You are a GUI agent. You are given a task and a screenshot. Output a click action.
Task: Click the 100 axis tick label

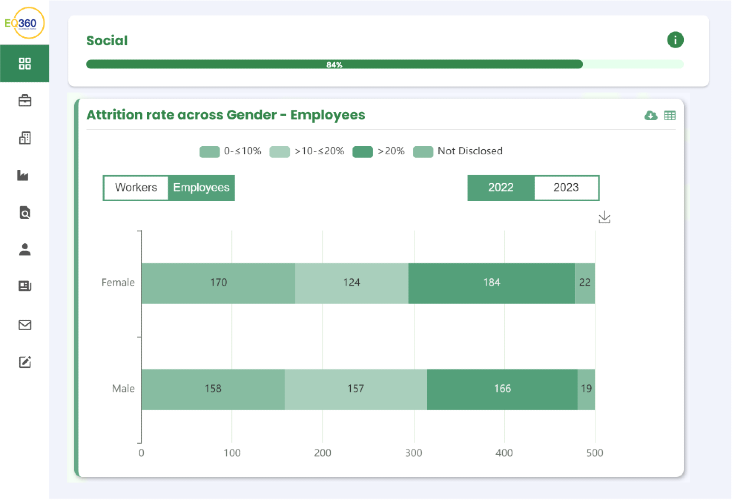tap(232, 453)
